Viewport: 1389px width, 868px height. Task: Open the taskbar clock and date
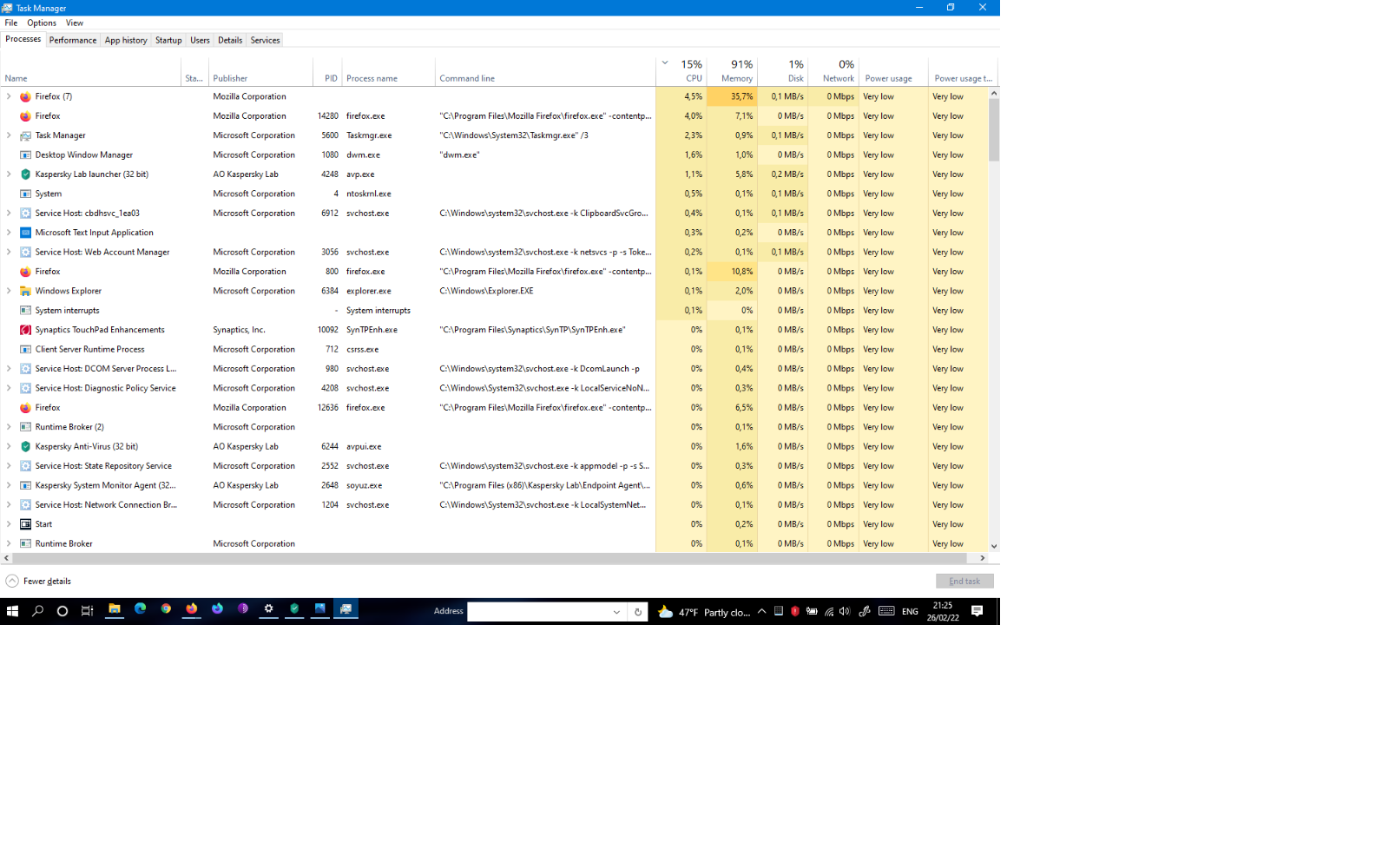[x=943, y=611]
